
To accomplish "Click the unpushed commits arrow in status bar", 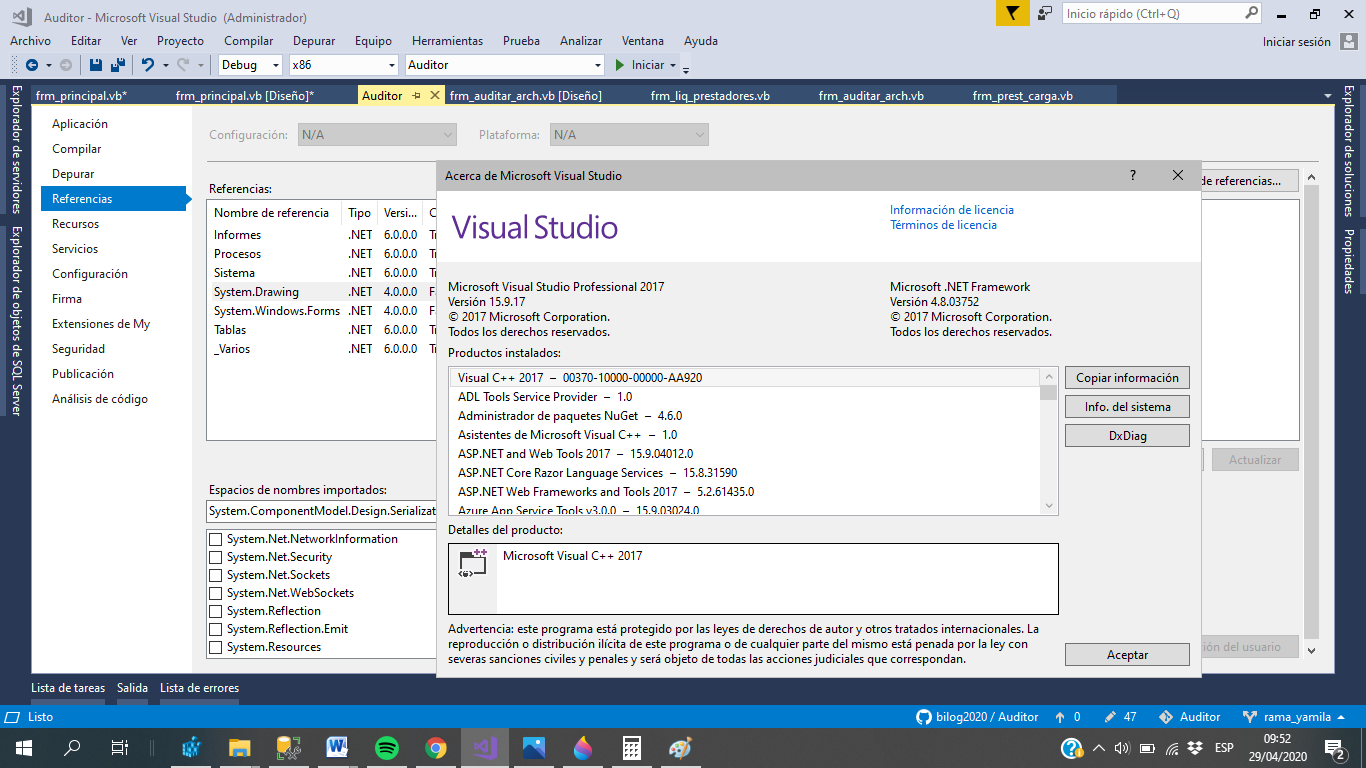I will pyautogui.click(x=1067, y=717).
